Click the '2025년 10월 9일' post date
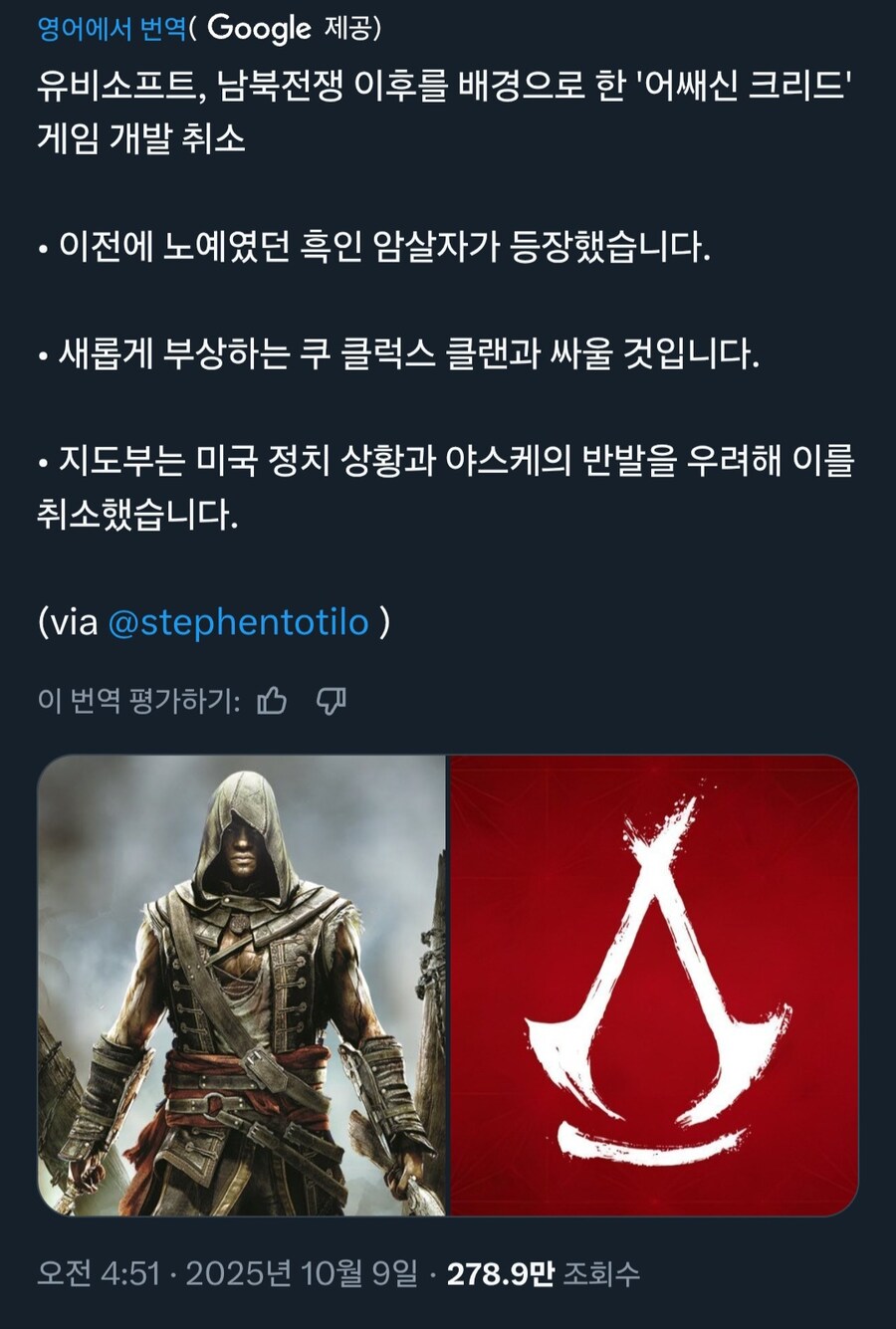This screenshot has height=1329, width=896. [302, 1273]
